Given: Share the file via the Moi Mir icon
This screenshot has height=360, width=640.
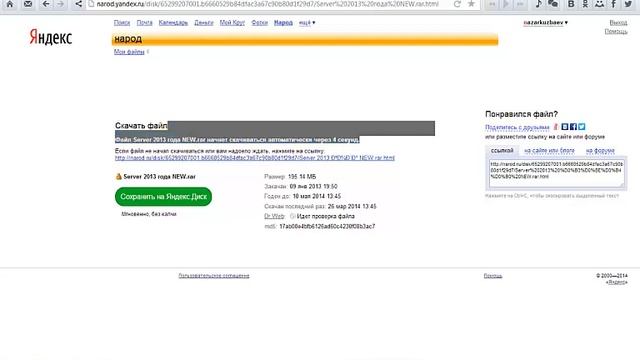Looking at the screenshot, I should tap(565, 127).
